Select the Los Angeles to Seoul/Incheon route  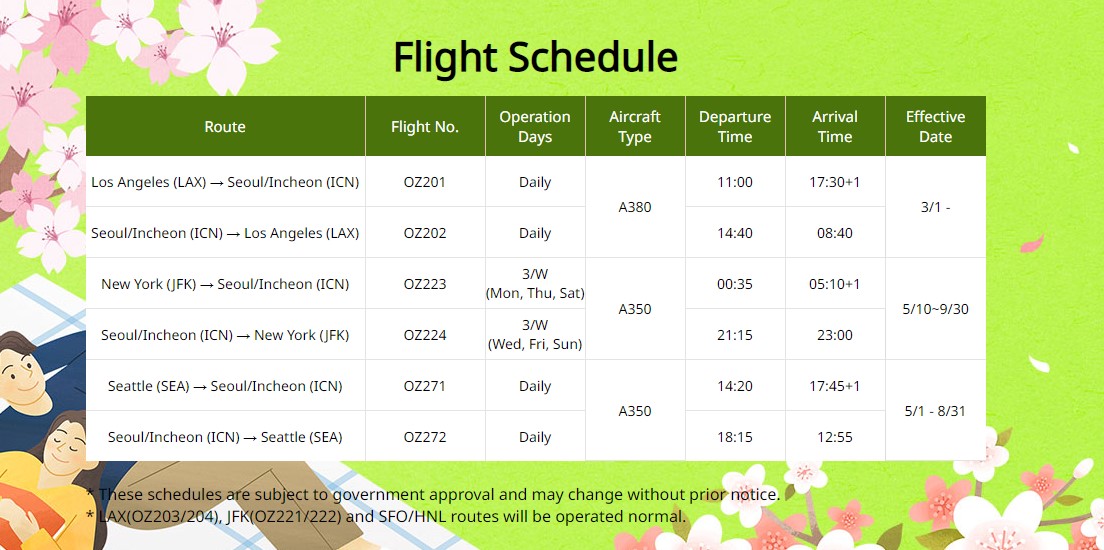(225, 182)
